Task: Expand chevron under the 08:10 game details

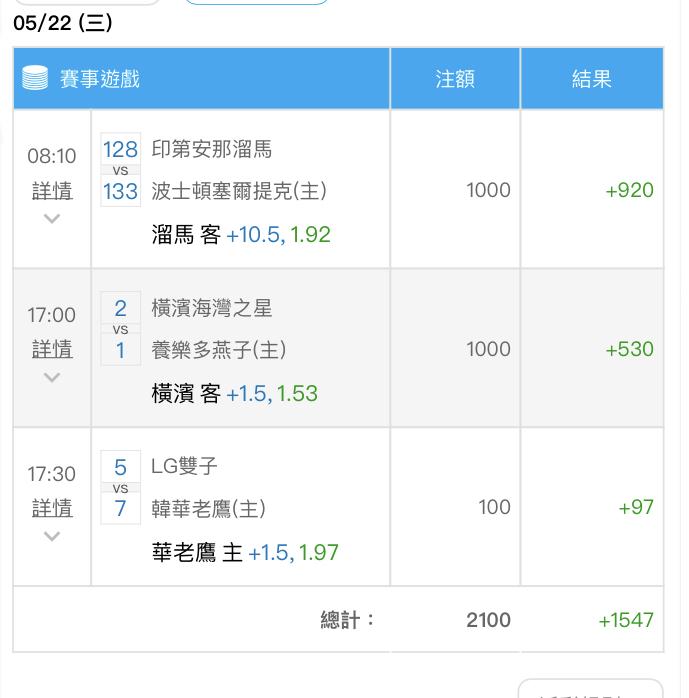Action: 52,219
